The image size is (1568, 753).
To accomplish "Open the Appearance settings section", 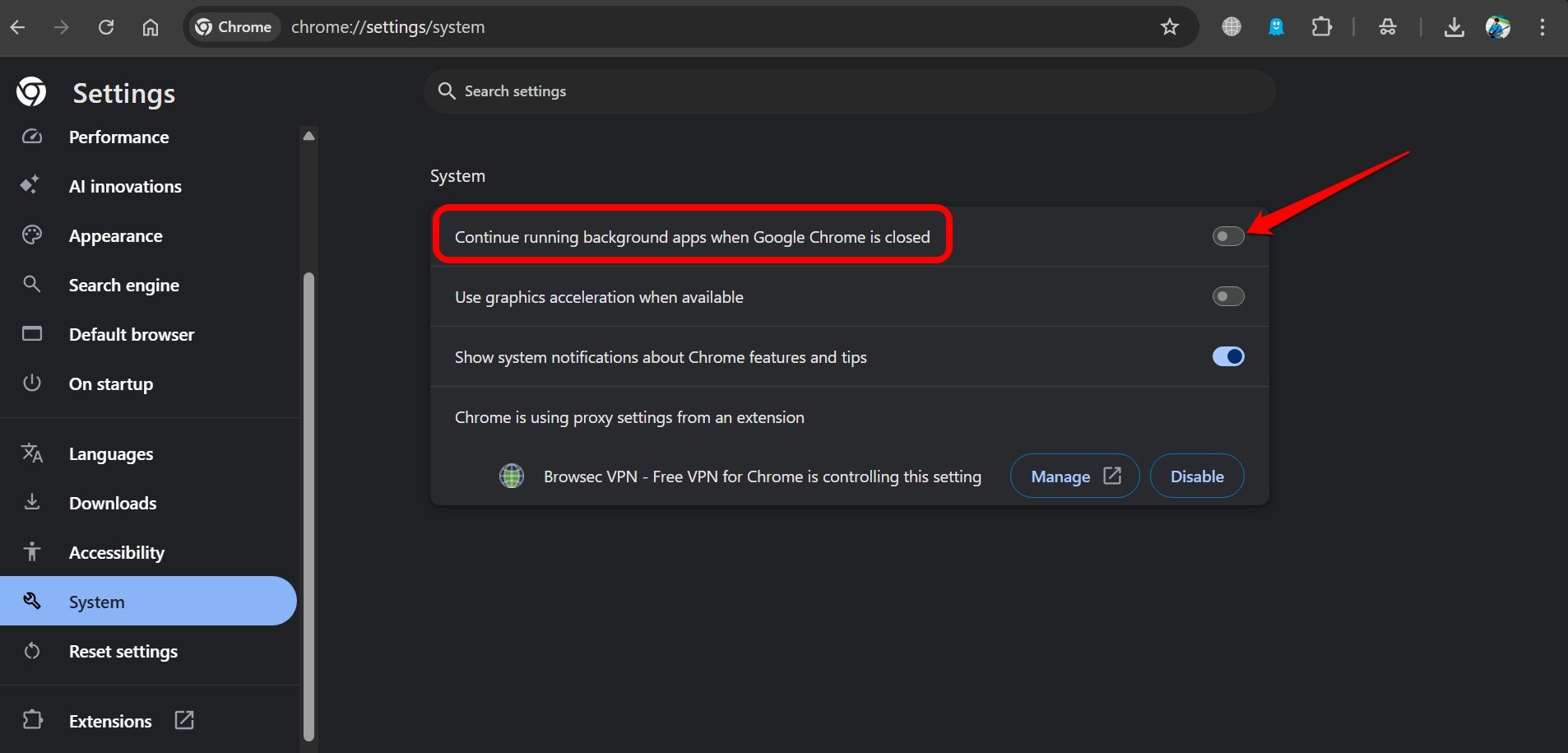I will point(115,236).
